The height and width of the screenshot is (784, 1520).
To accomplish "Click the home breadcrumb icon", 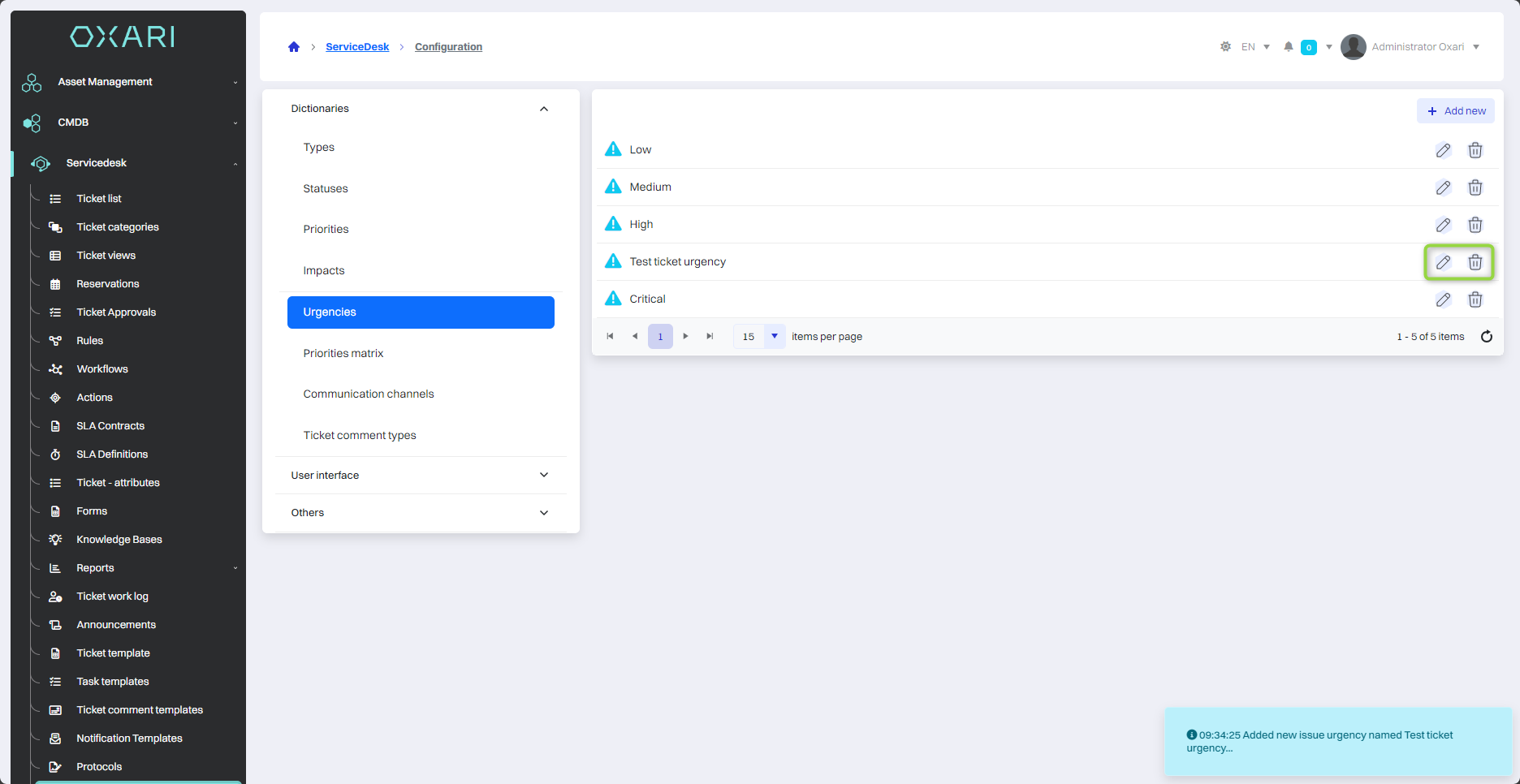I will pyautogui.click(x=294, y=47).
